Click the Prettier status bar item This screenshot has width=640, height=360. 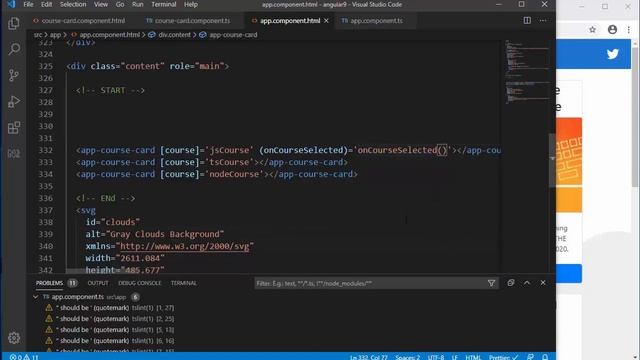pos(503,357)
